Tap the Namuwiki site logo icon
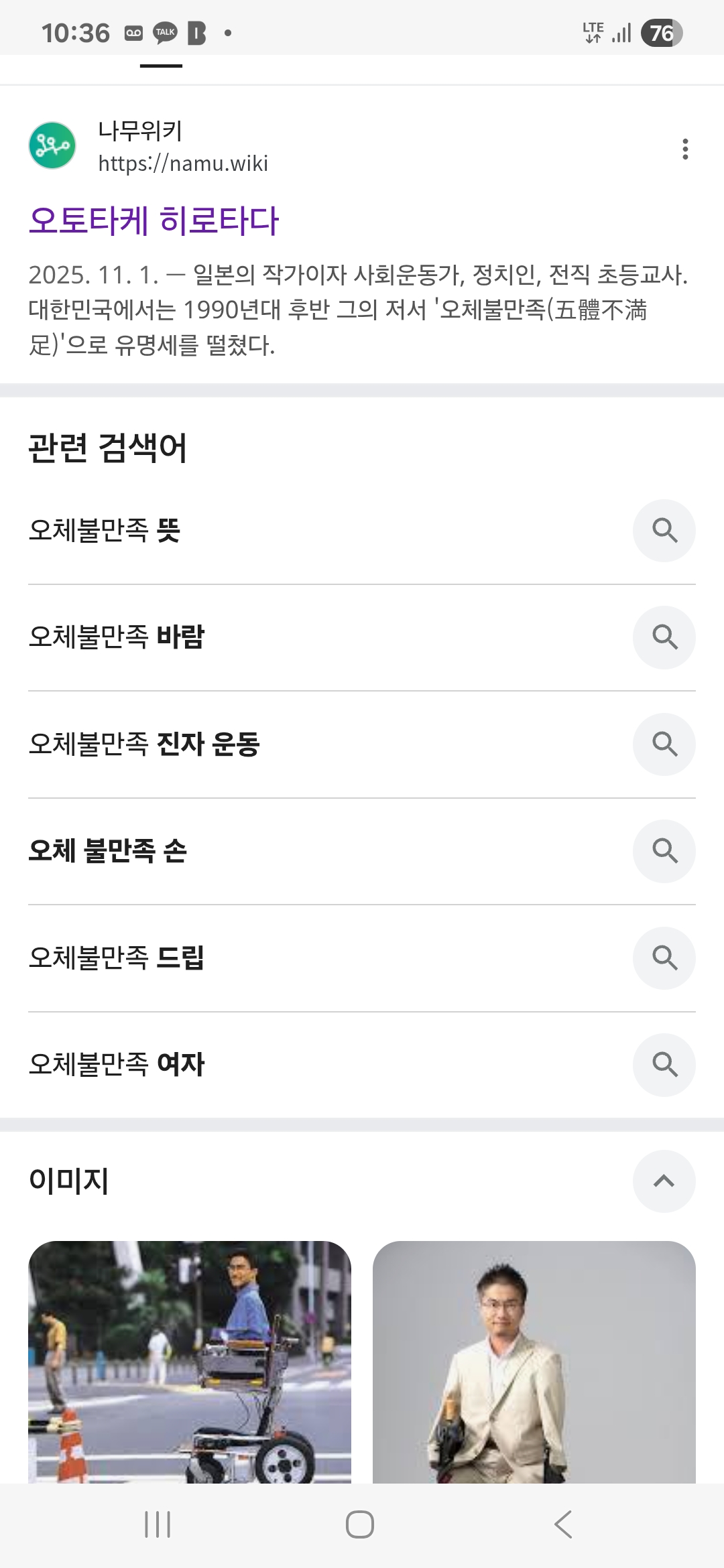724x1568 pixels. tap(52, 145)
